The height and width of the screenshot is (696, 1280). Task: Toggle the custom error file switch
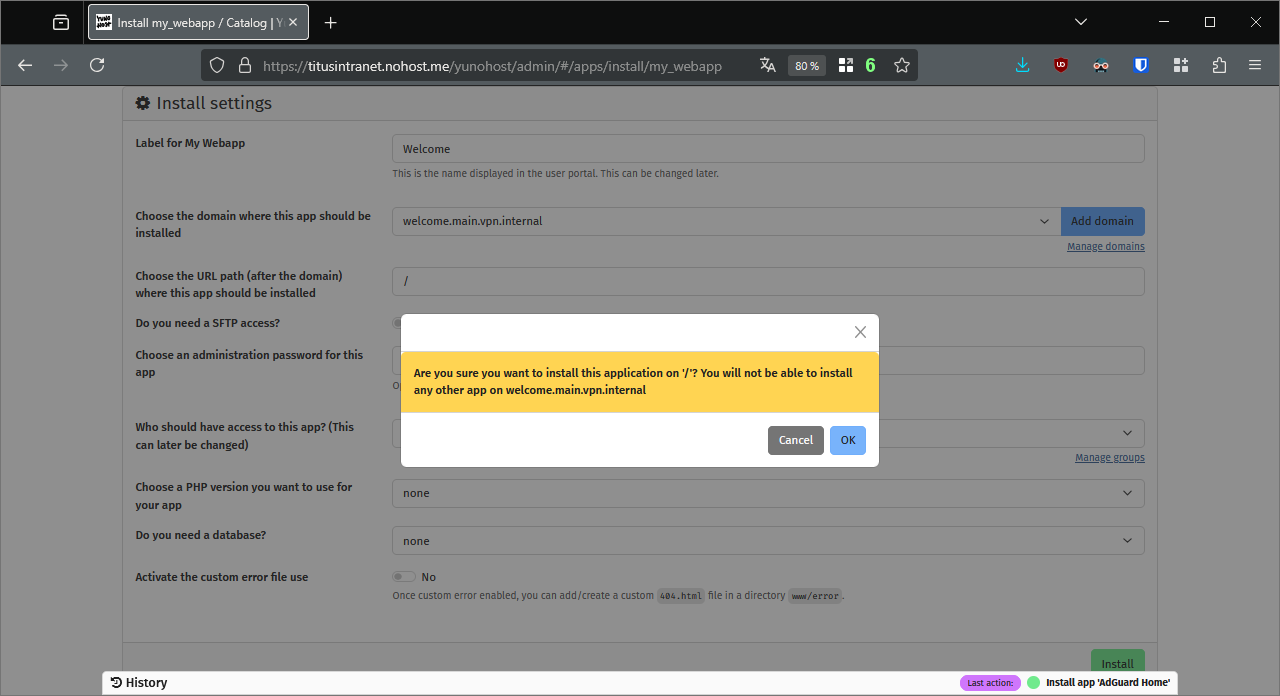pos(403,577)
